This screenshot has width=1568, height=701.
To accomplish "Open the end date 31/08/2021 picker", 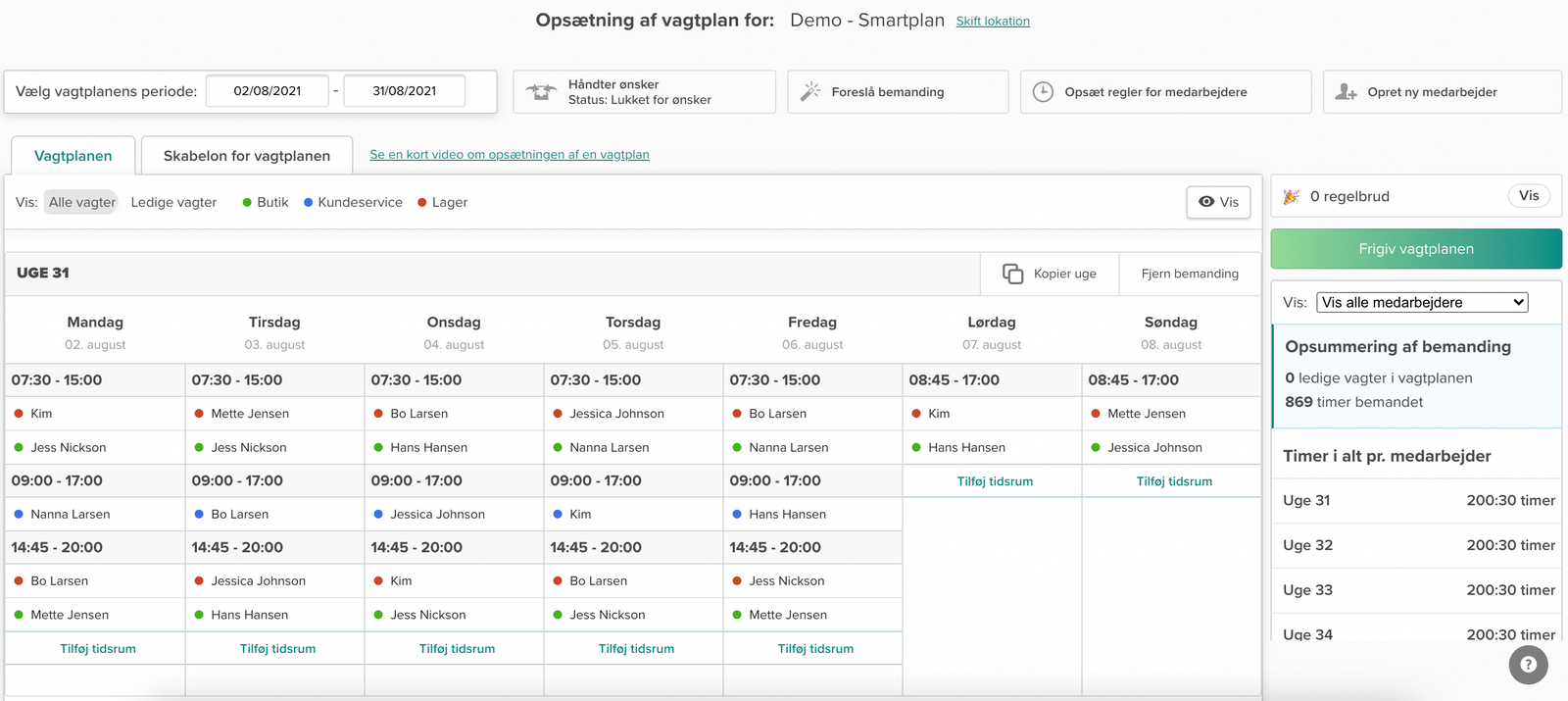I will [404, 91].
